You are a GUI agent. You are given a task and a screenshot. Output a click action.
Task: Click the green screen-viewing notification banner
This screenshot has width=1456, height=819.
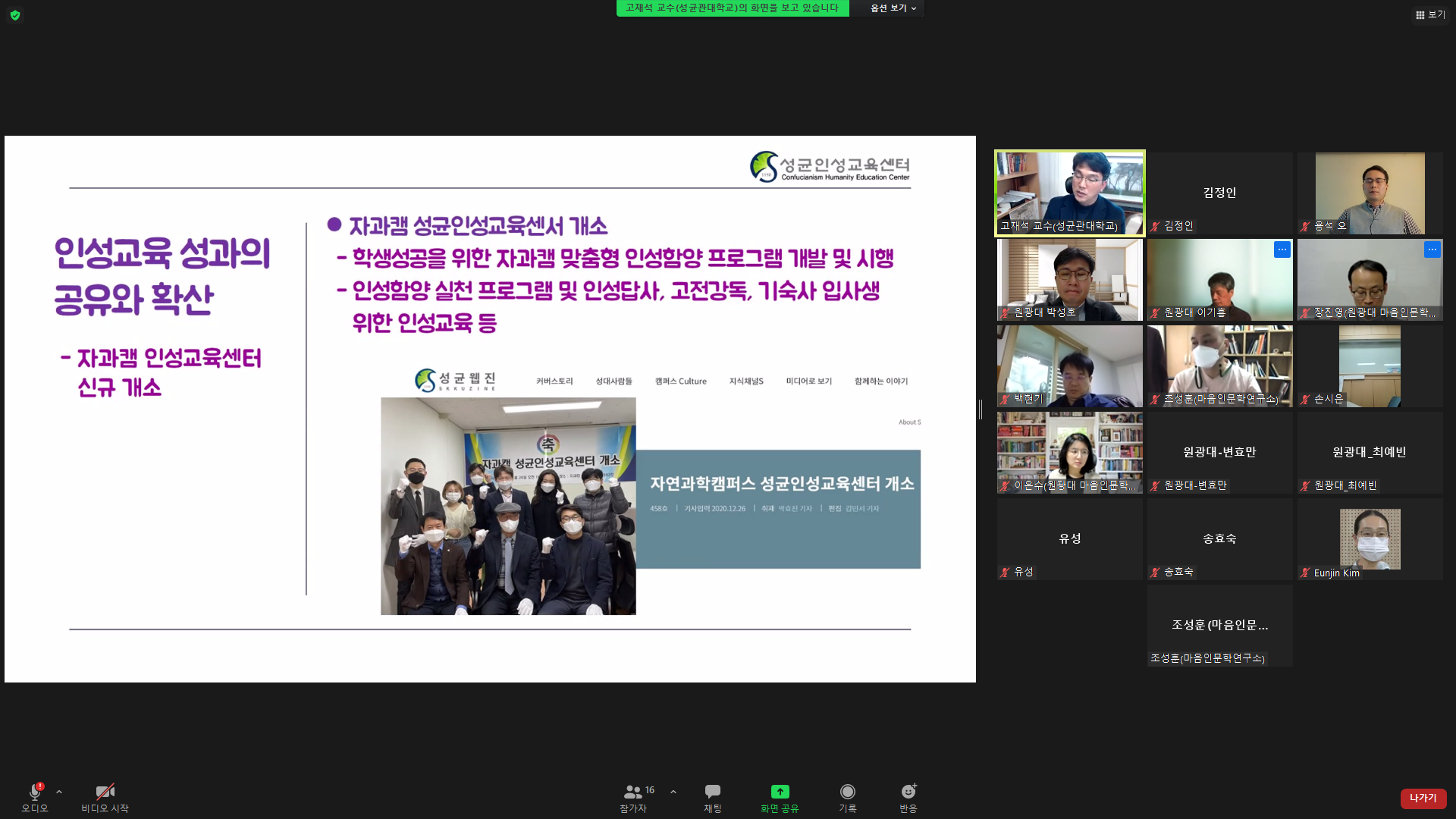click(732, 8)
